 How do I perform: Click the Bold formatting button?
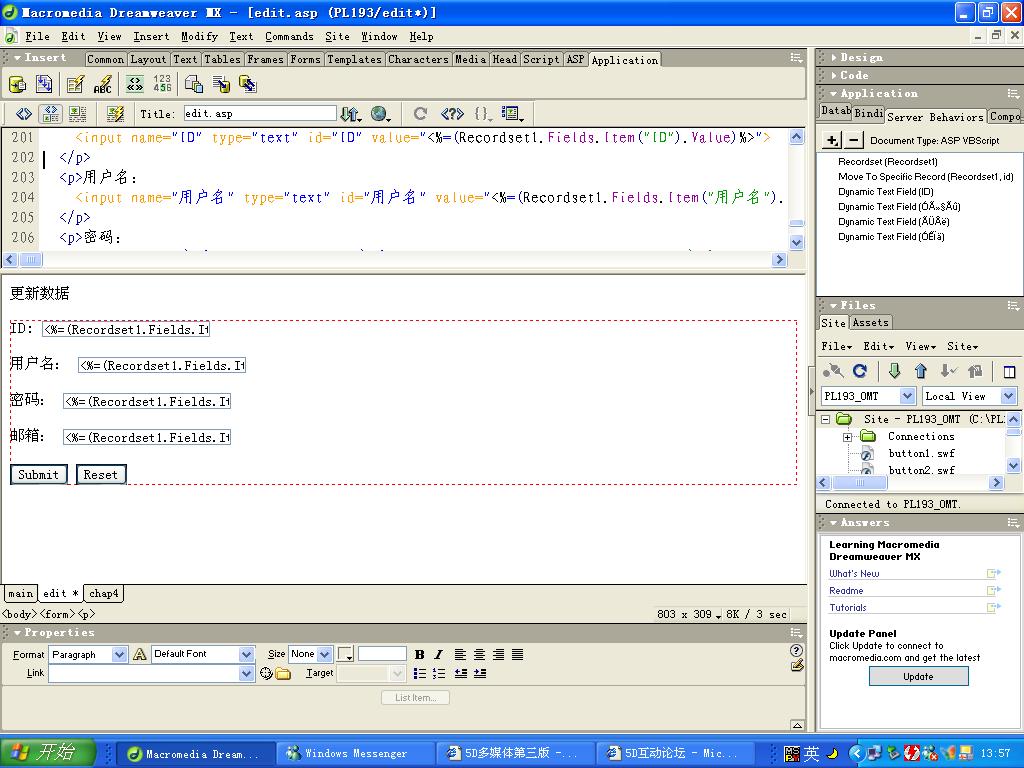420,654
